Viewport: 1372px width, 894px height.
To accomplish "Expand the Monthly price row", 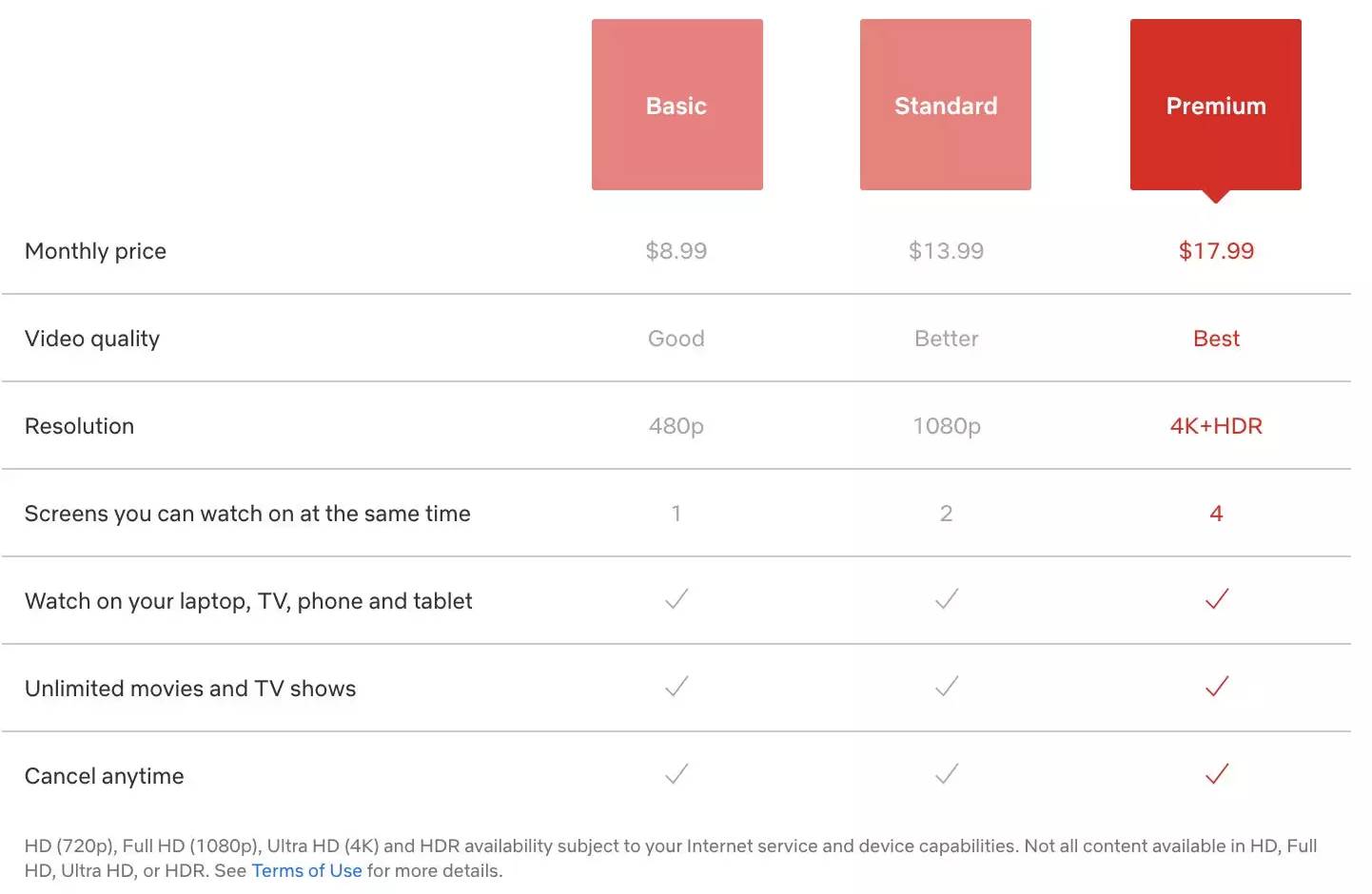I will click(x=95, y=250).
